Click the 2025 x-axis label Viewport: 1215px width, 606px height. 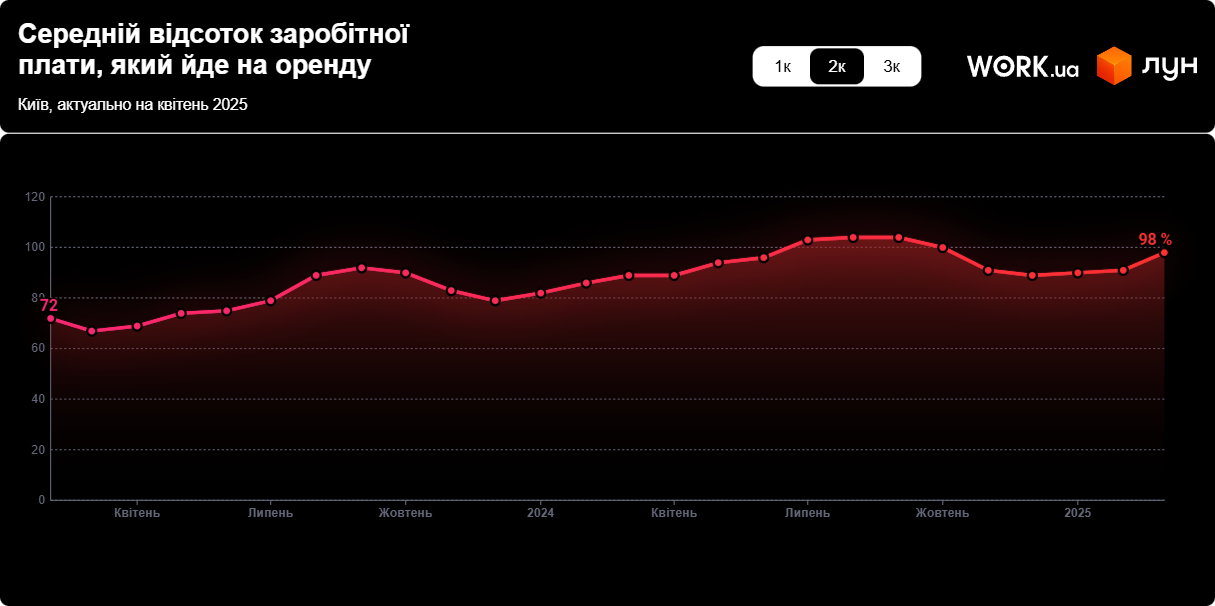(1077, 513)
